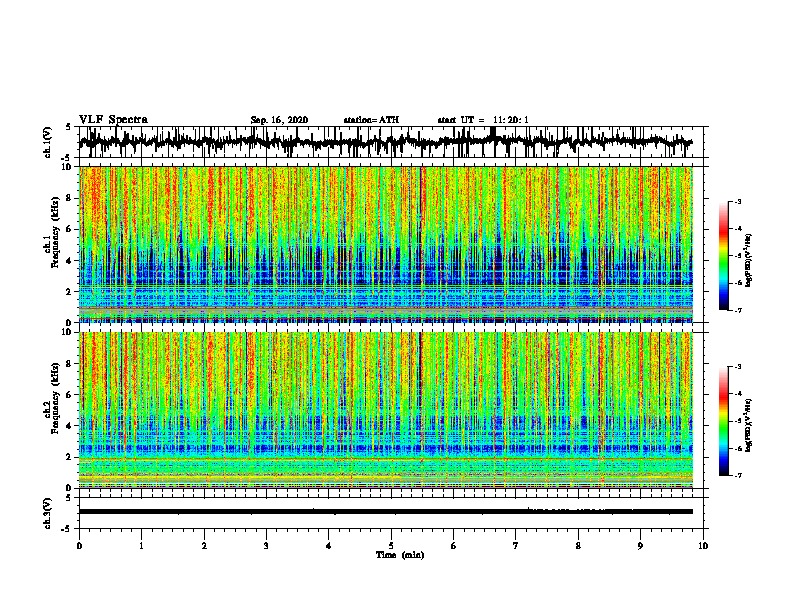Click the ch.3(V) waveform axis label

(48, 513)
